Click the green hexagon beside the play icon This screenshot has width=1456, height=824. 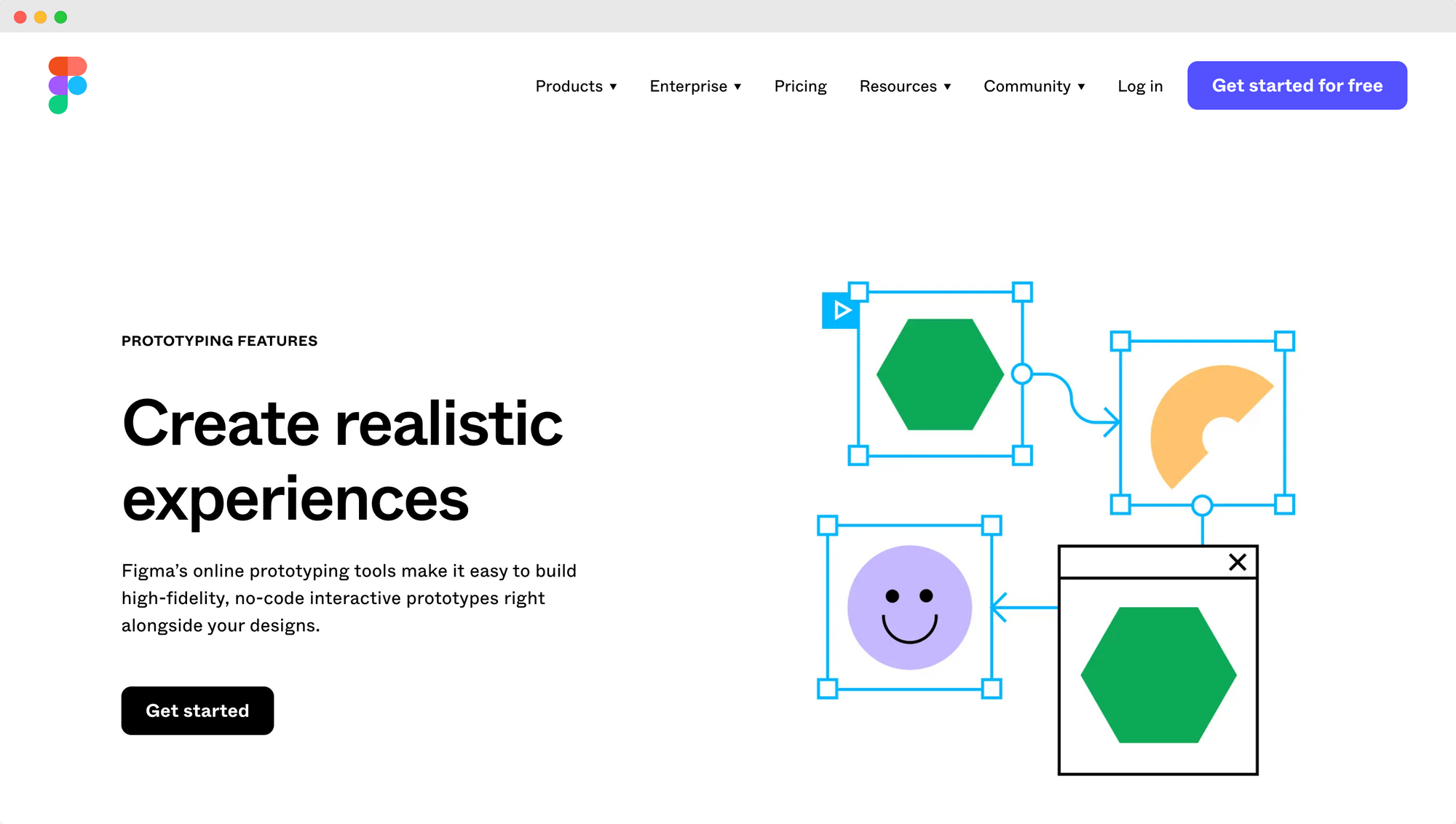click(940, 374)
